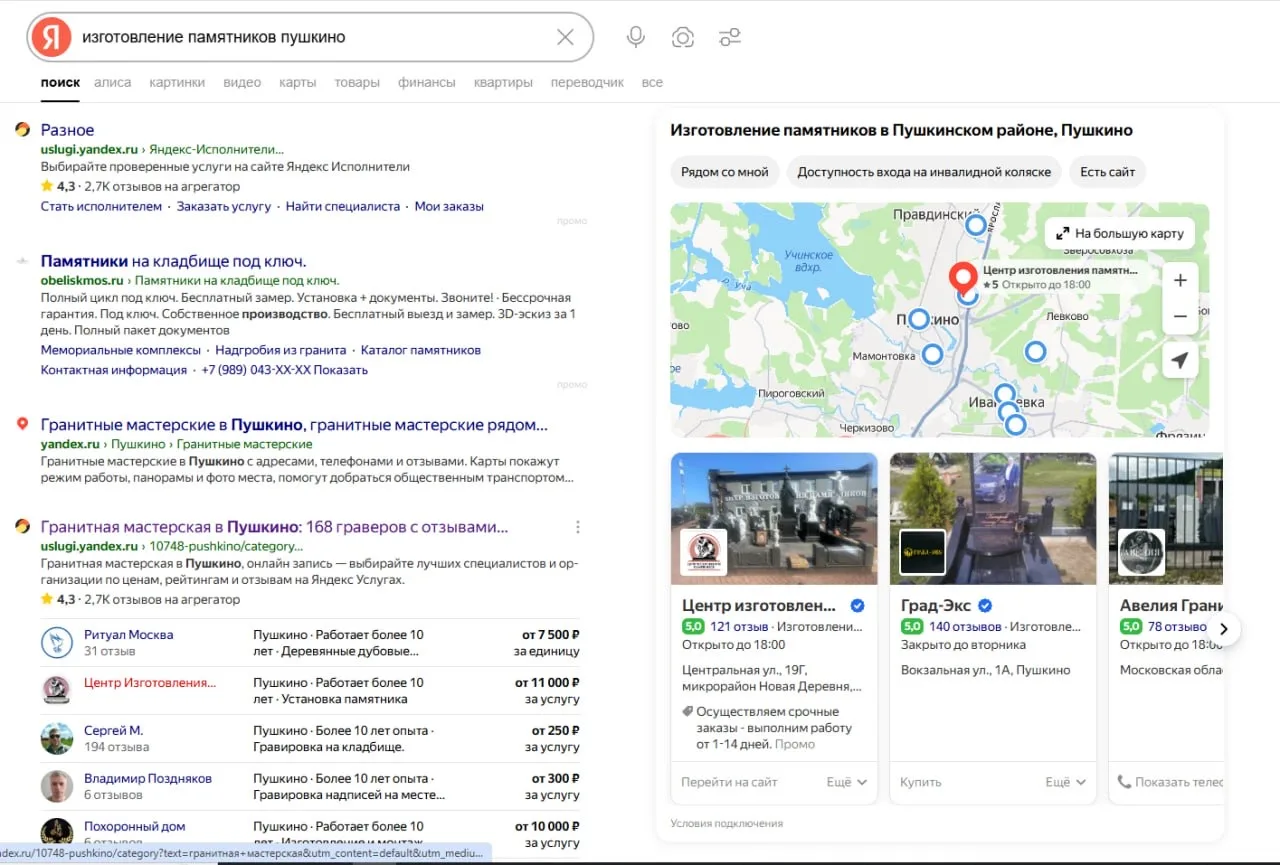Click Похоронный дом avatar icon
Viewport: 1280px width, 865px height.
(57, 831)
